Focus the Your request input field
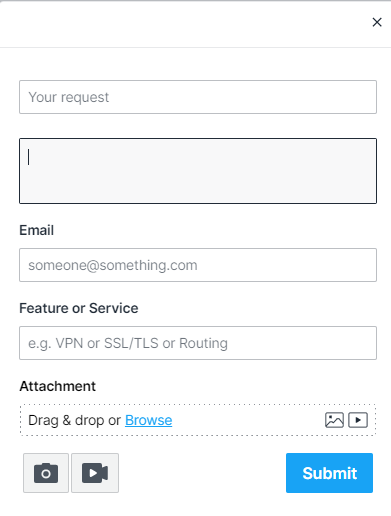Viewport: 391px width, 516px height. click(198, 97)
